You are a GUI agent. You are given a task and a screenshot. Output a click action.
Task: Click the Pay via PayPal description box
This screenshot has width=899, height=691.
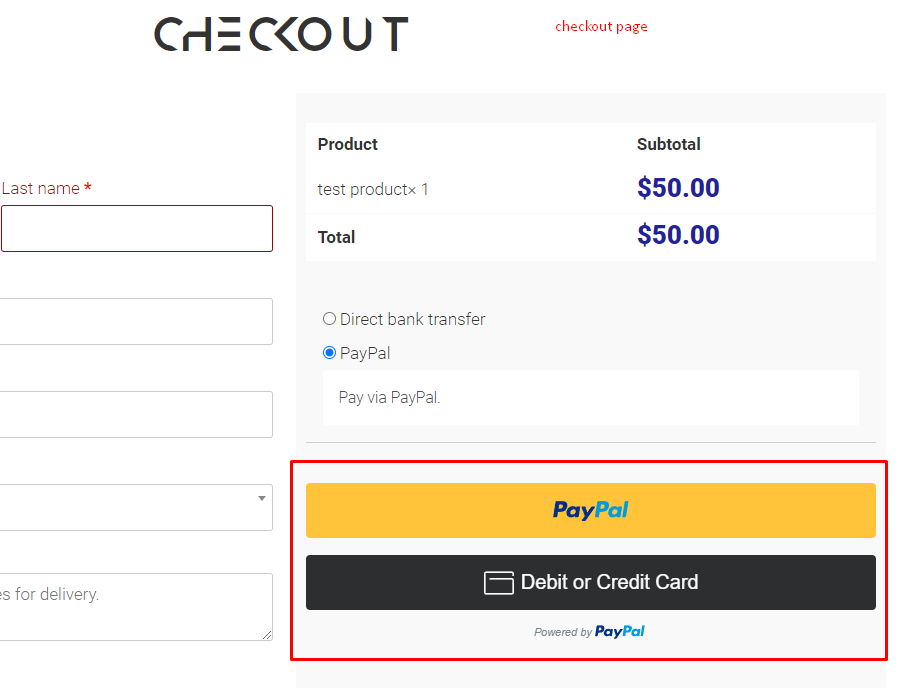(591, 397)
